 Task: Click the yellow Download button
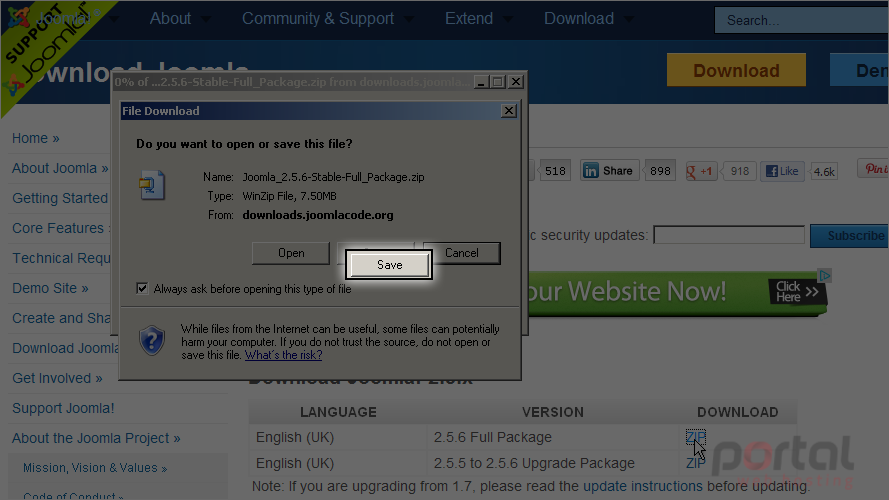click(x=736, y=70)
